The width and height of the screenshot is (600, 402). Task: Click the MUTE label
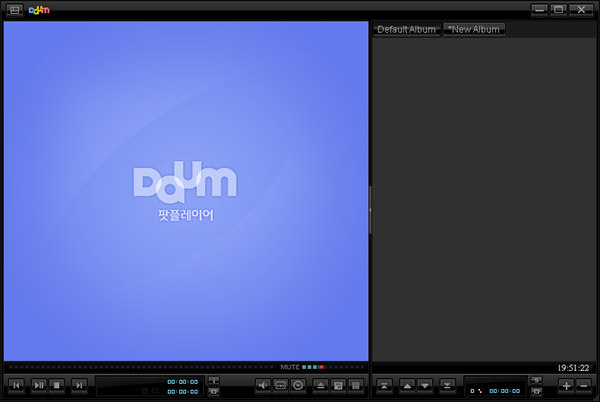point(290,367)
